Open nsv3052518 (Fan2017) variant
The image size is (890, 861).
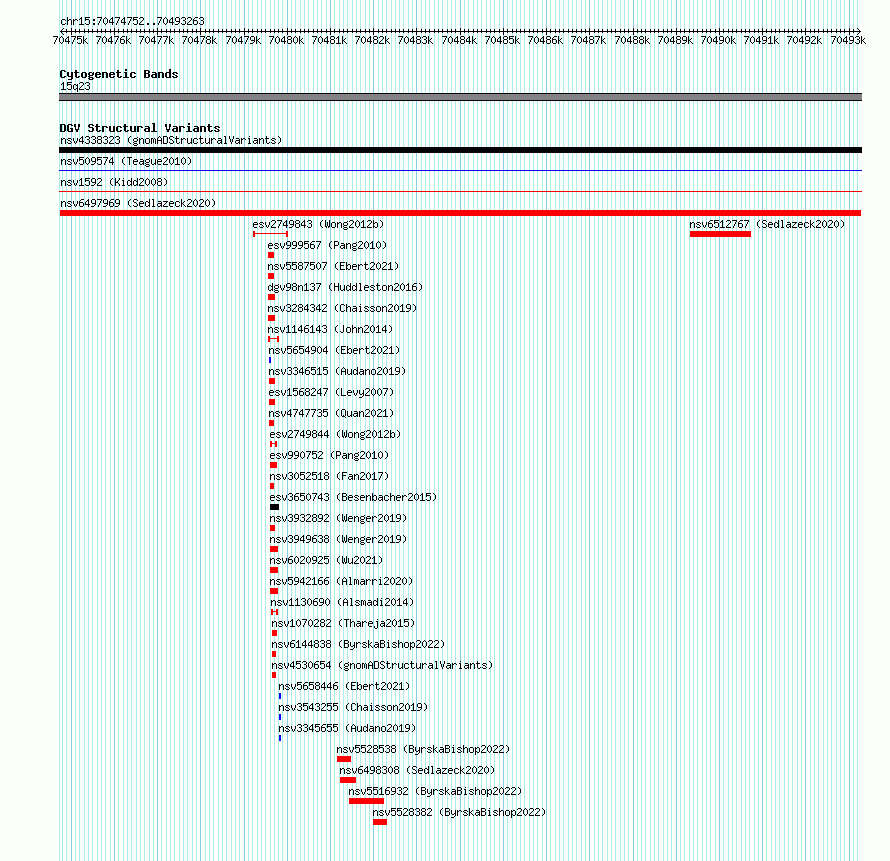point(329,476)
